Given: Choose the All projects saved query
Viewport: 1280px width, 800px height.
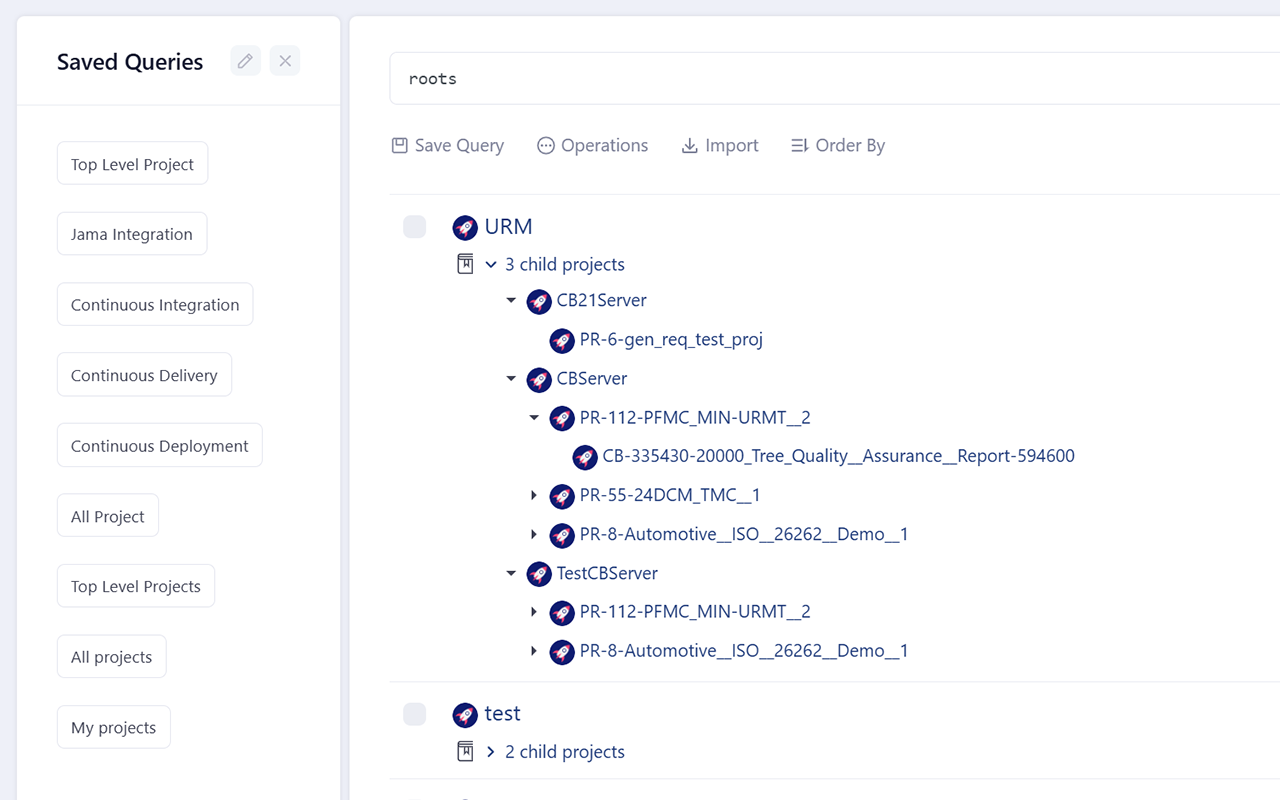Looking at the screenshot, I should point(111,657).
